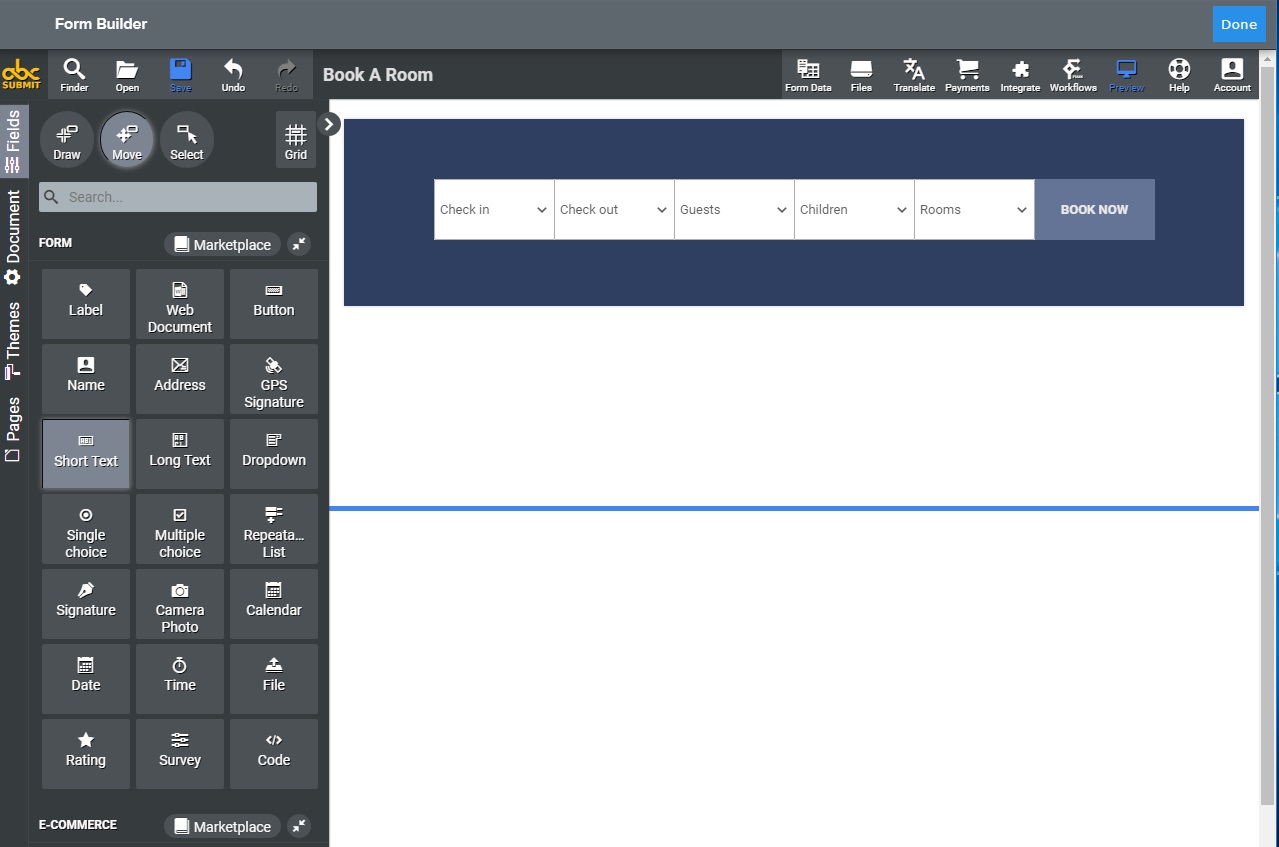Open the Finder search tool
Viewport: 1279px width, 847px height.
(74, 75)
